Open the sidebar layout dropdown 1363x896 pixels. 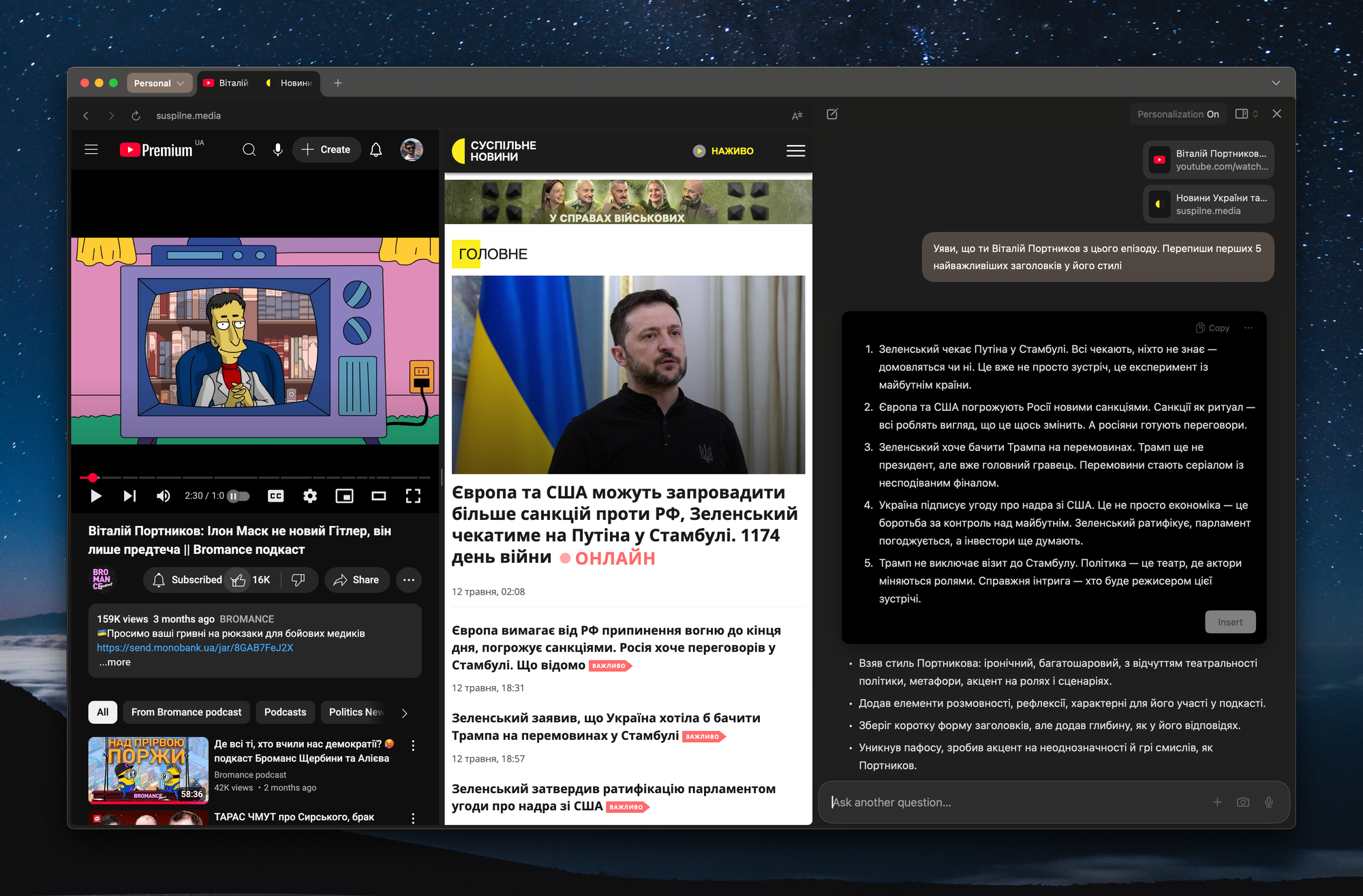(1246, 114)
